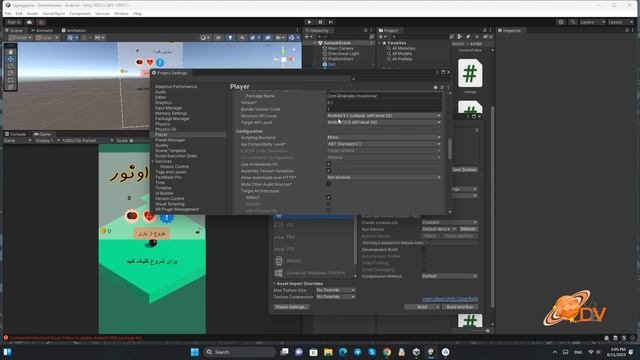Toggle ARMv7 target architecture checkbox

(329, 198)
